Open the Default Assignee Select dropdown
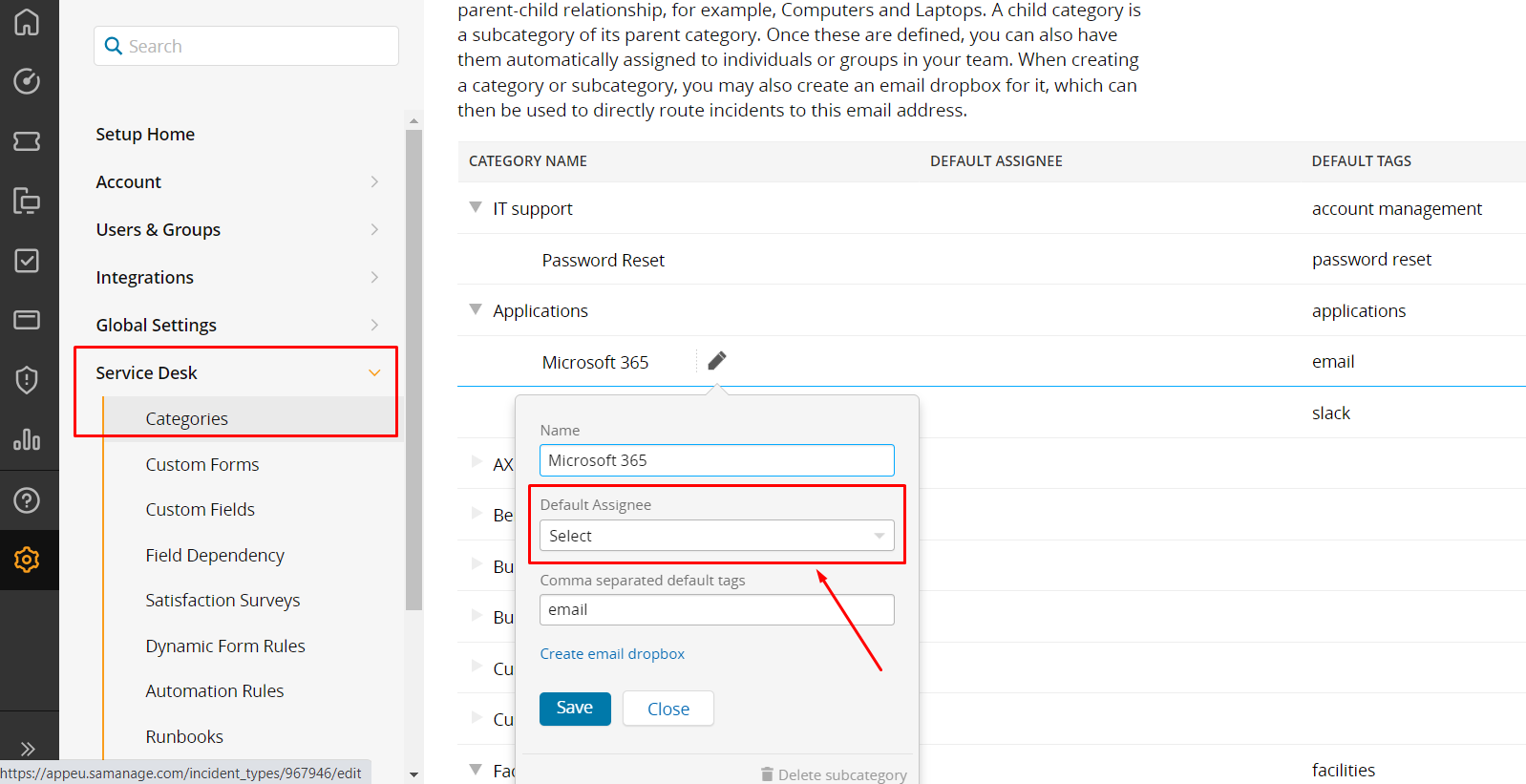The image size is (1526, 784). coord(716,536)
